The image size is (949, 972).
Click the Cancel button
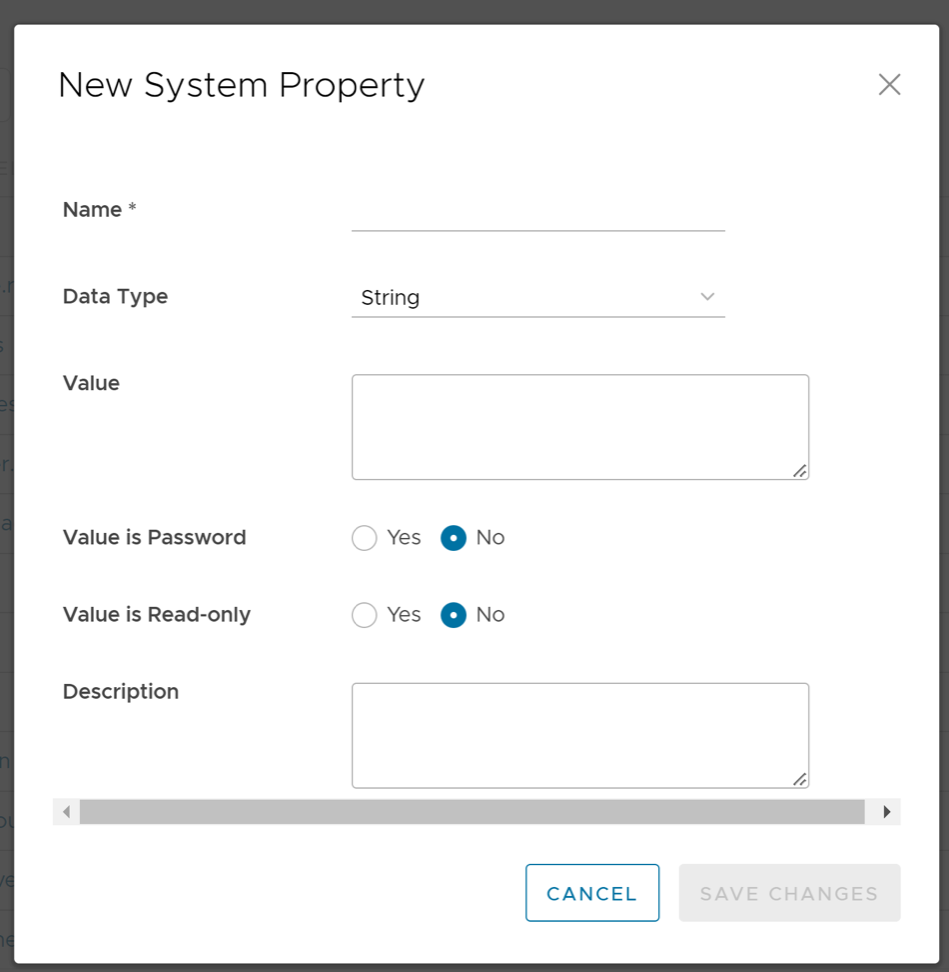592,893
